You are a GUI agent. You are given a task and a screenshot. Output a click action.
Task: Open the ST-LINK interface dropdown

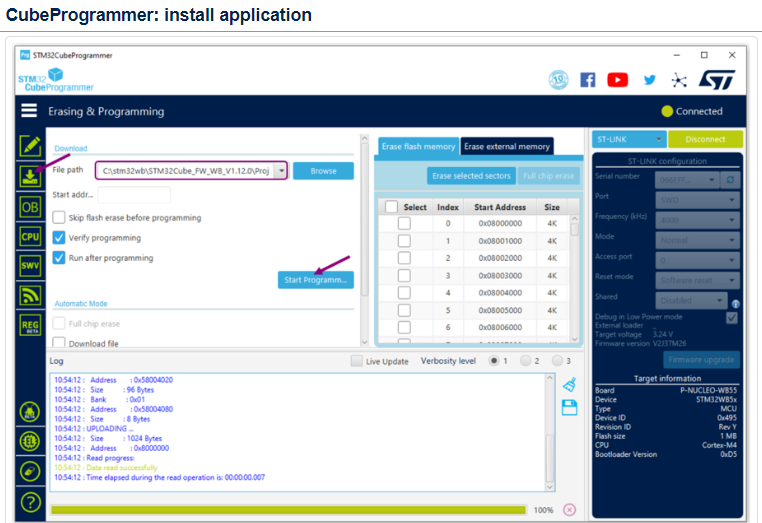click(629, 139)
